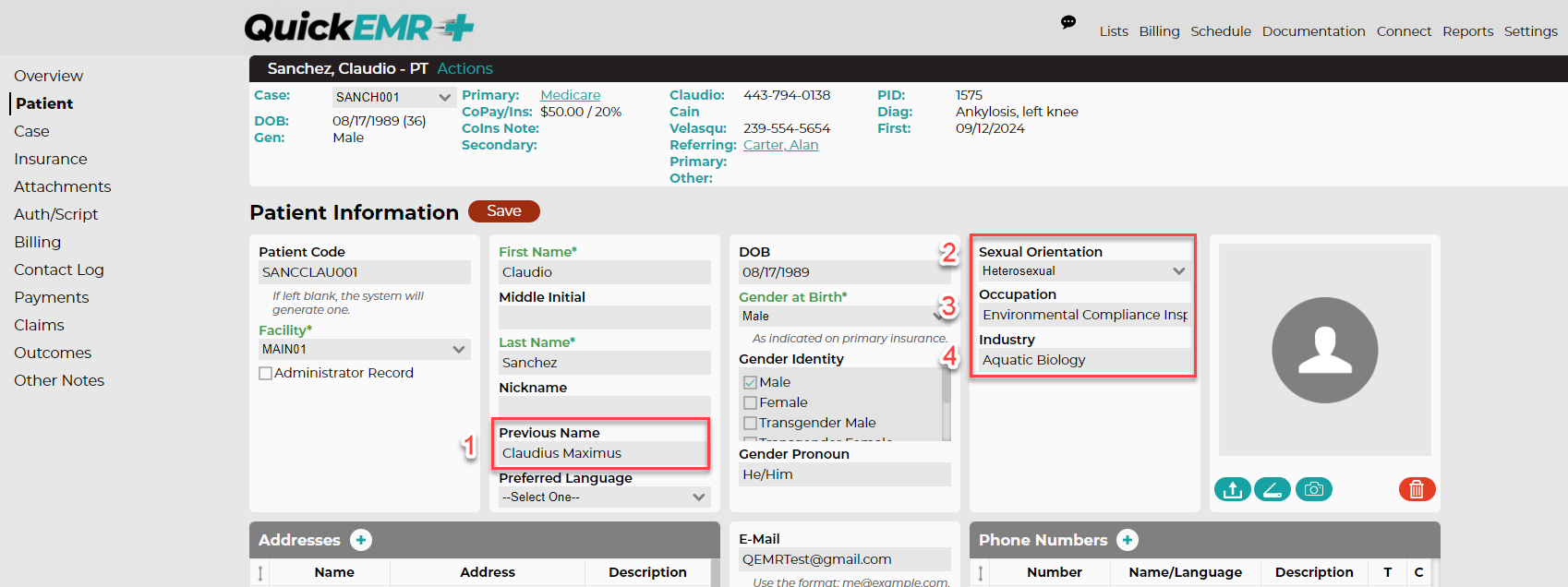Viewport: 1568px width, 587px height.
Task: Click the QuickEMR logo
Action: pos(359,27)
